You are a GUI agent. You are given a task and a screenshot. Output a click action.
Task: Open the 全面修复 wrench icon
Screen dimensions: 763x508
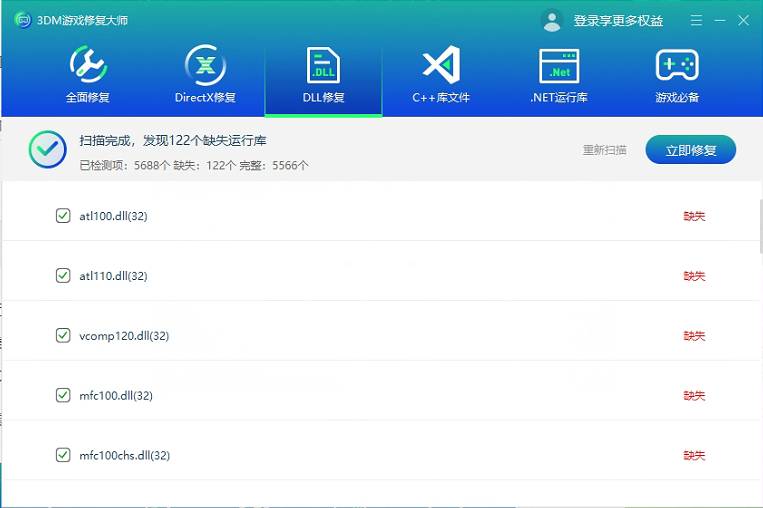pos(88,64)
